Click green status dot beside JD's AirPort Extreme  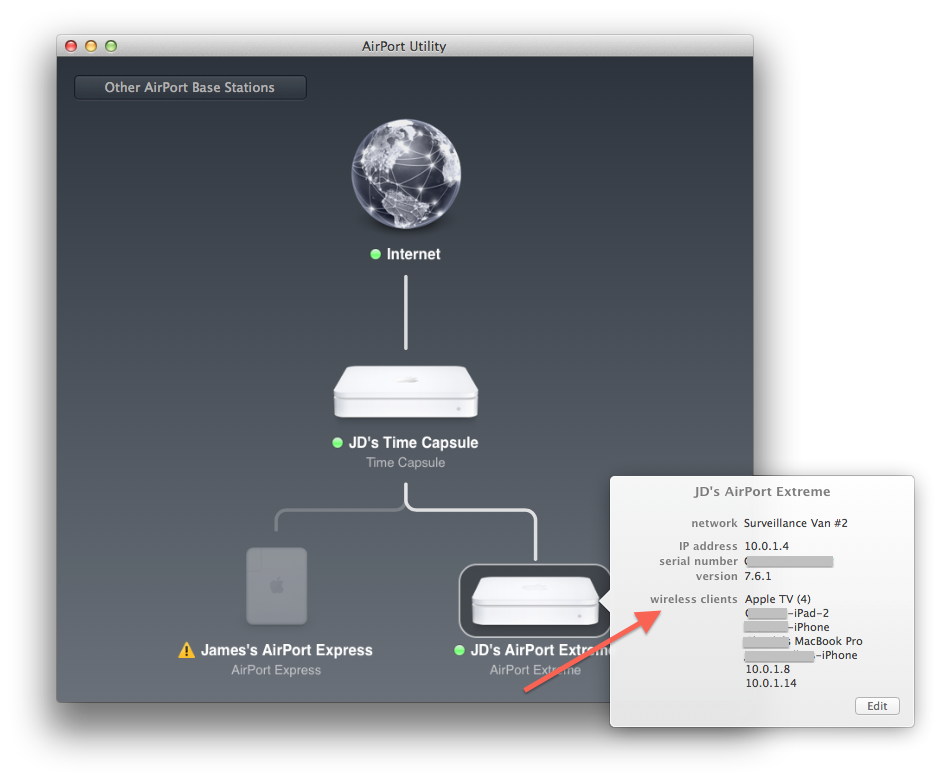tap(459, 650)
